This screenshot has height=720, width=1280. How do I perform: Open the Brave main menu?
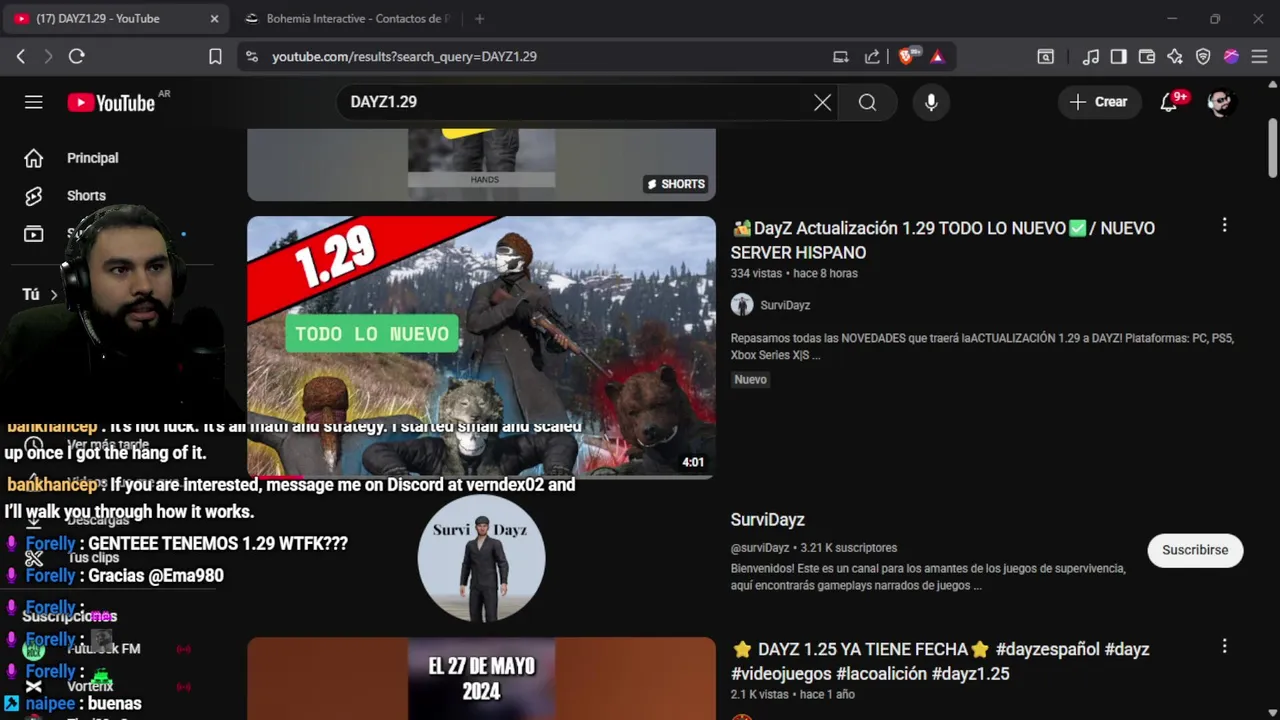coord(1259,57)
